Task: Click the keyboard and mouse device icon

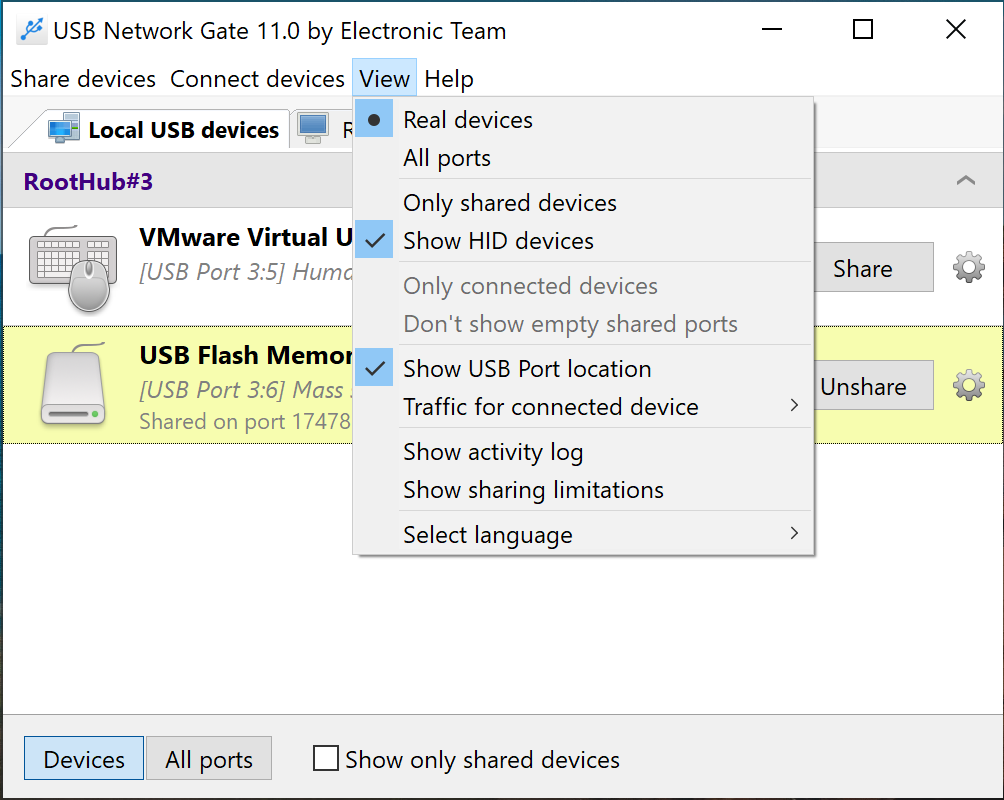Action: coord(72,267)
